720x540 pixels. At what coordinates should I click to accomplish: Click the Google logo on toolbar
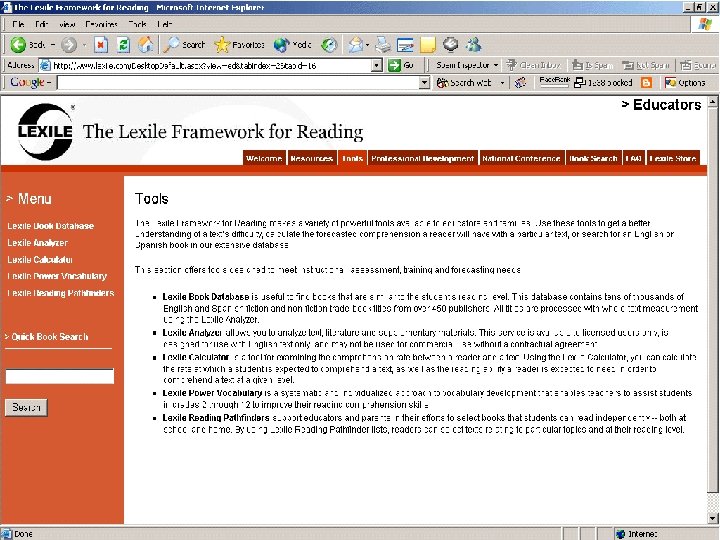pyautogui.click(x=27, y=82)
